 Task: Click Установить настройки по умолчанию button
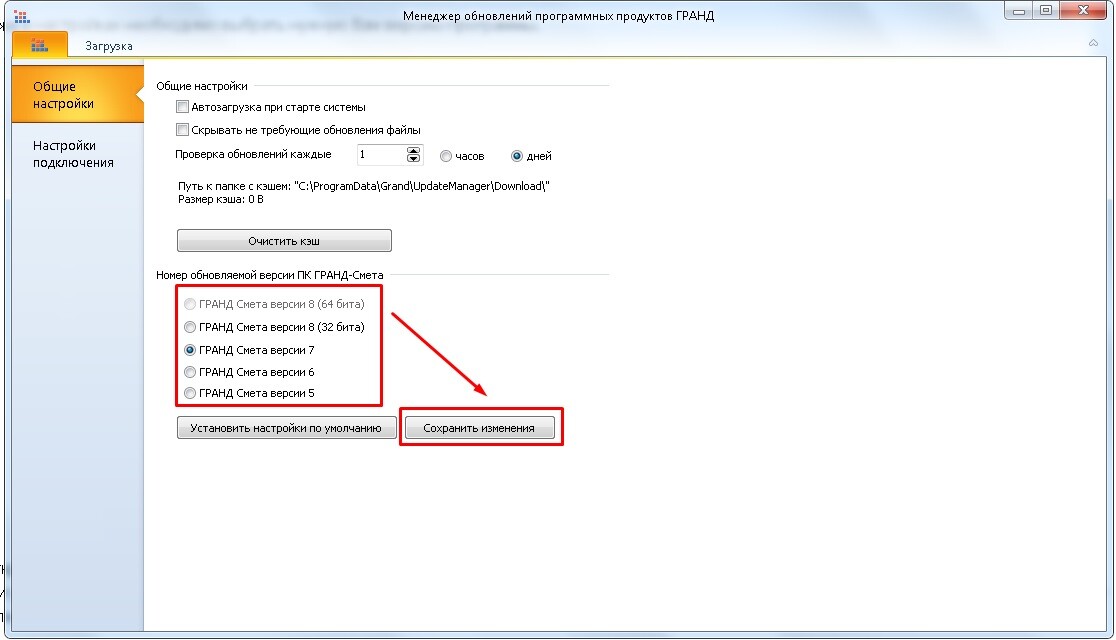click(x=286, y=428)
